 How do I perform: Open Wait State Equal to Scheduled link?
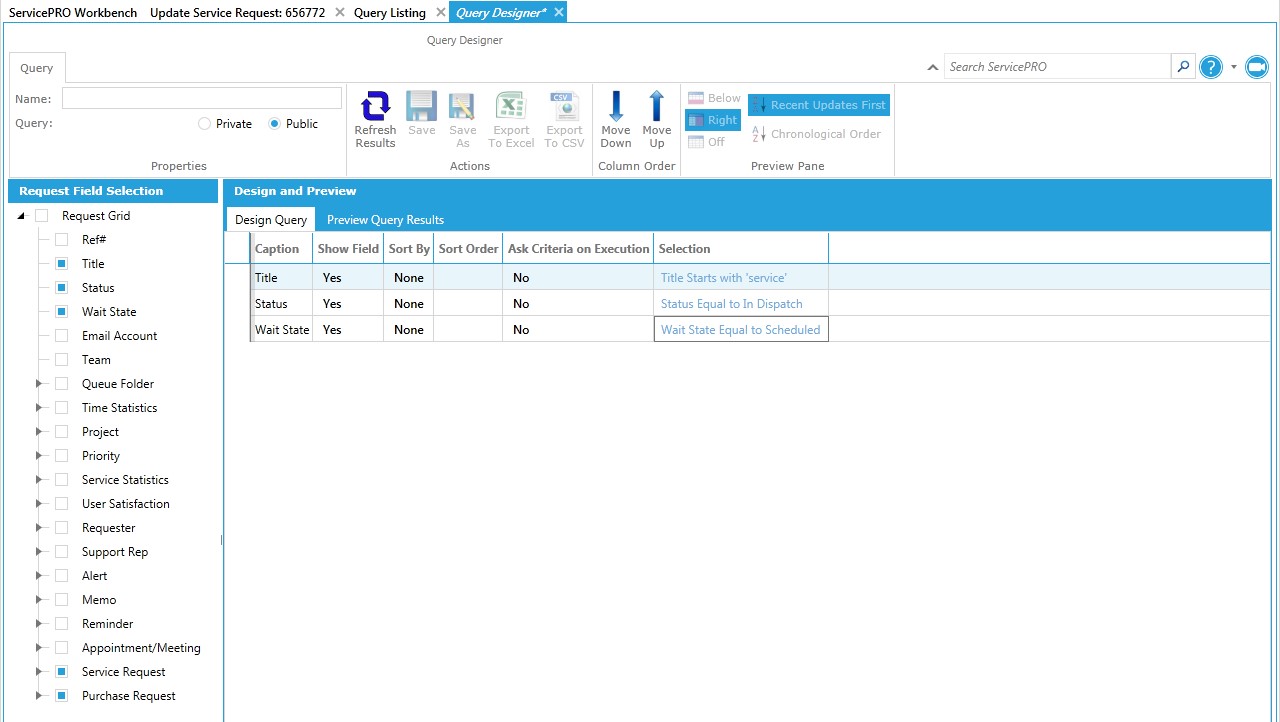(740, 330)
